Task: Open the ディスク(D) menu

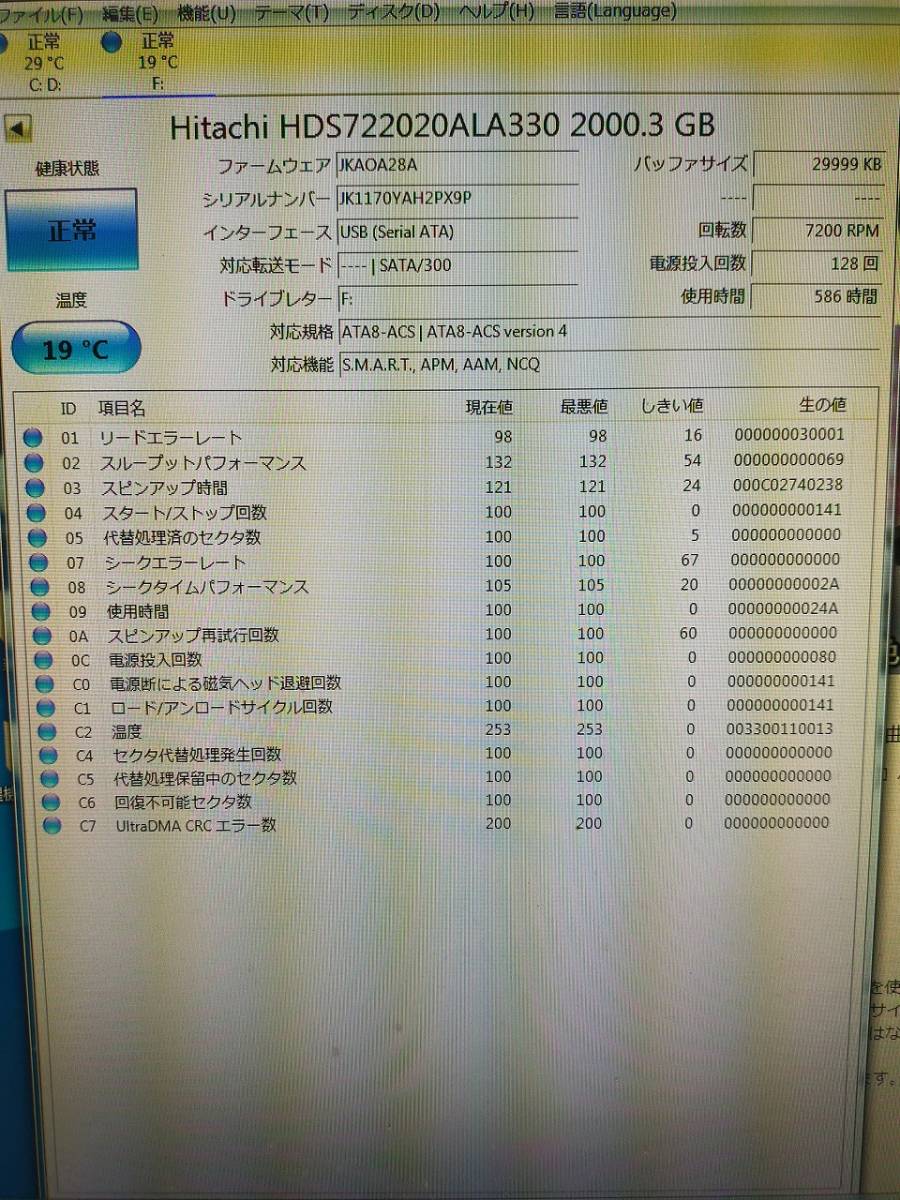Action: 393,13
